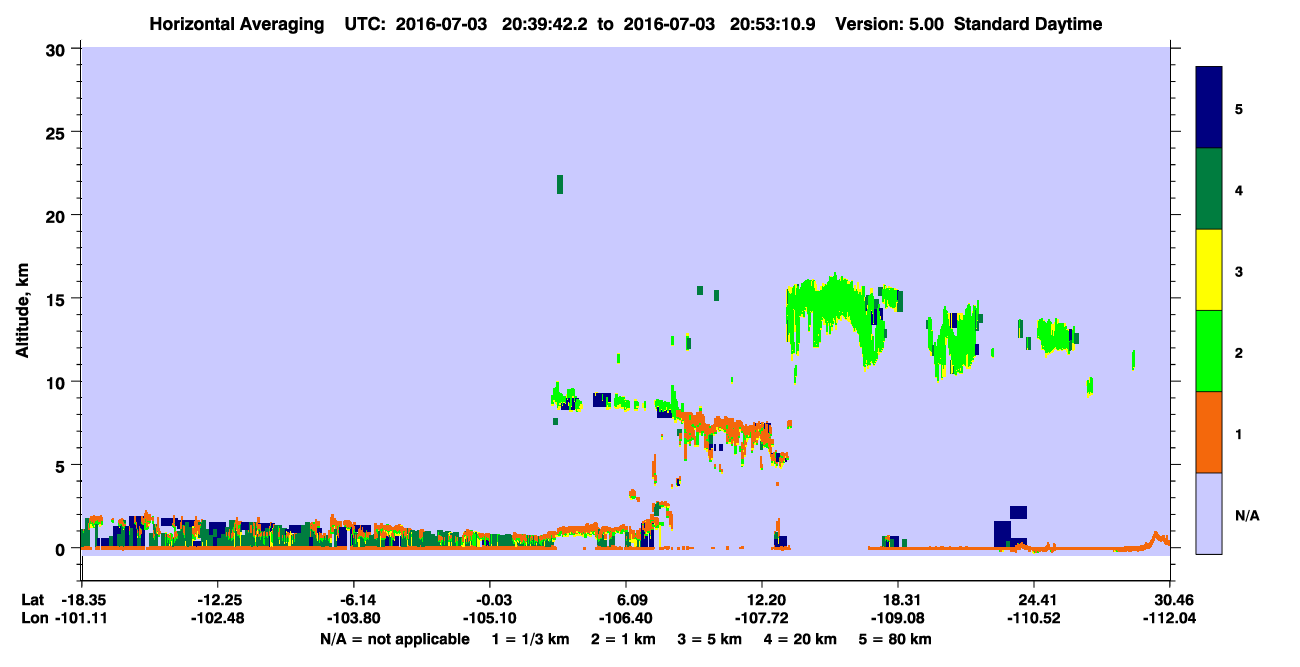The image size is (1300, 667).
Task: Click the color bar label 3
Action: click(x=1239, y=271)
